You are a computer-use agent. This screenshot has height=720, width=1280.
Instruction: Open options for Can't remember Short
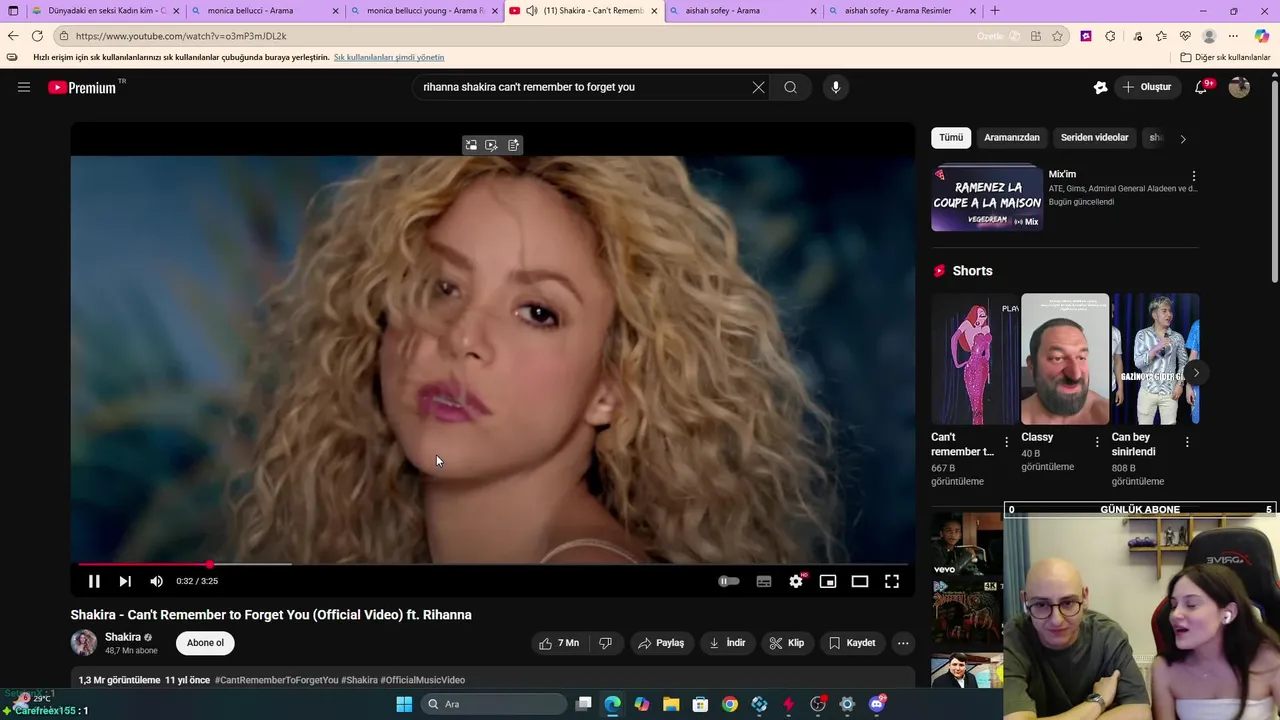(x=1007, y=442)
